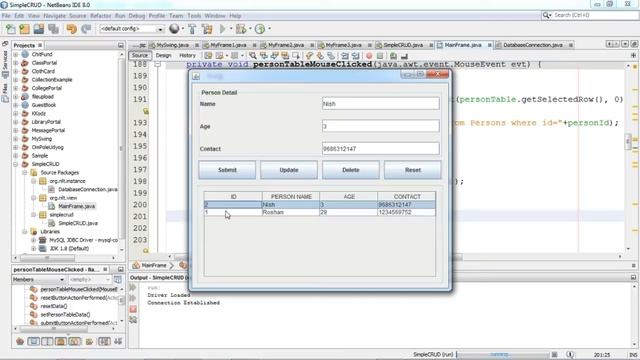Click the Open Project toolbar icon

pyautogui.click(x=39, y=29)
